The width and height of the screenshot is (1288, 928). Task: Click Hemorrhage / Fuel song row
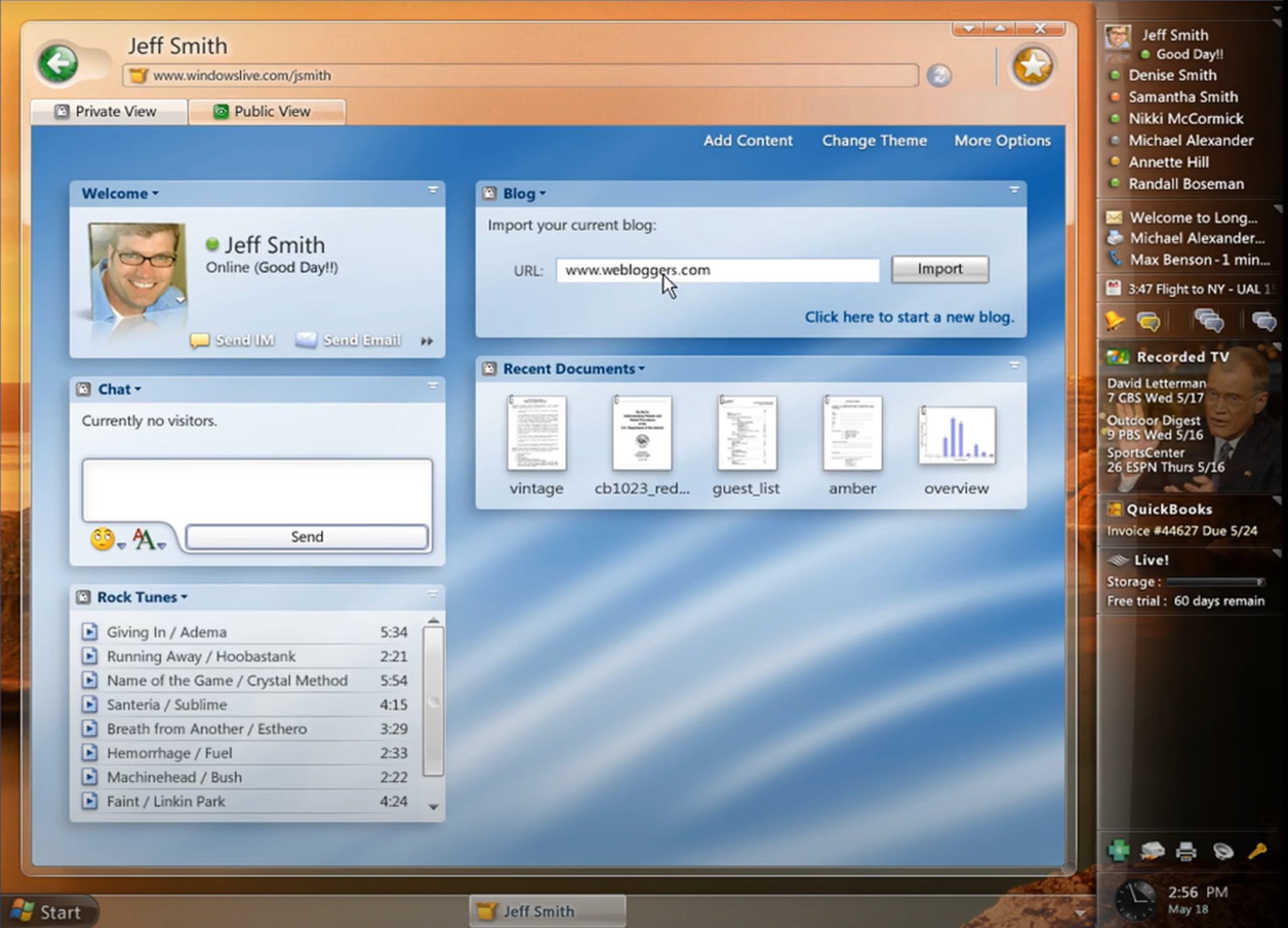coord(246,753)
